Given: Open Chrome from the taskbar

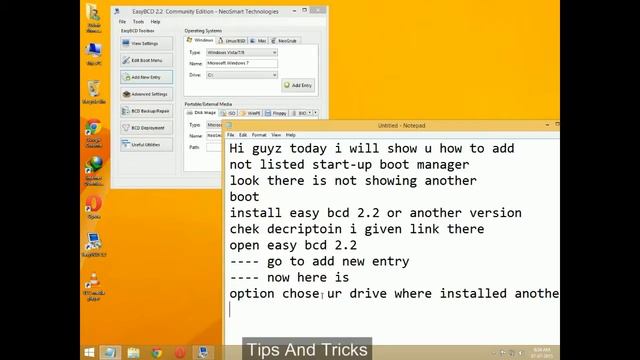Looking at the screenshot, I should [x=157, y=352].
